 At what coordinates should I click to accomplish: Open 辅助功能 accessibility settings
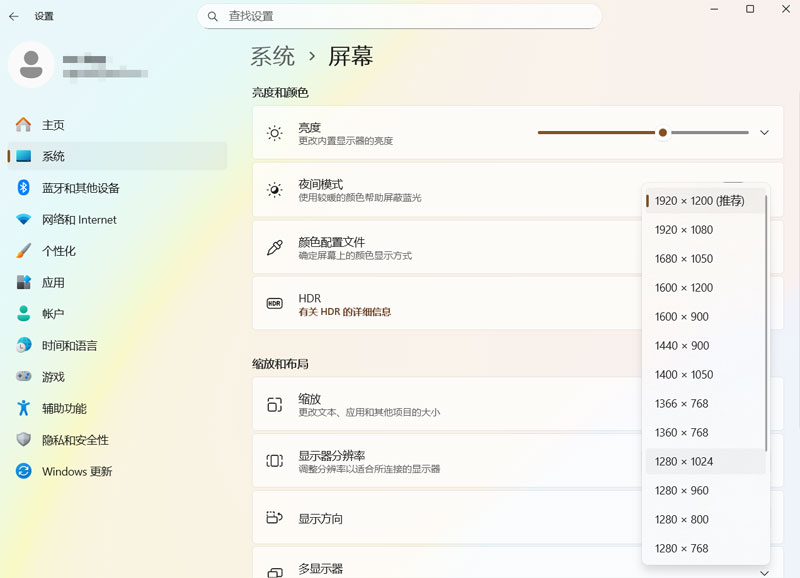coord(63,409)
